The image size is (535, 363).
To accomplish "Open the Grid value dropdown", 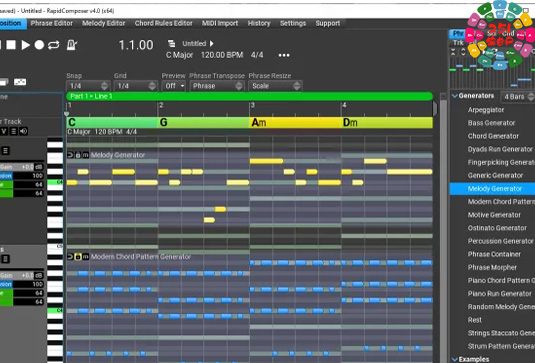I will pyautogui.click(x=135, y=86).
